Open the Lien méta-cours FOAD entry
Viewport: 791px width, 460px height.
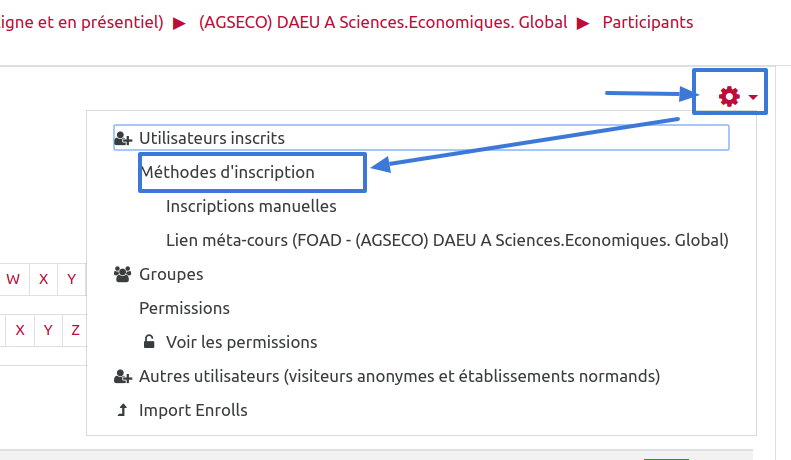coord(447,240)
